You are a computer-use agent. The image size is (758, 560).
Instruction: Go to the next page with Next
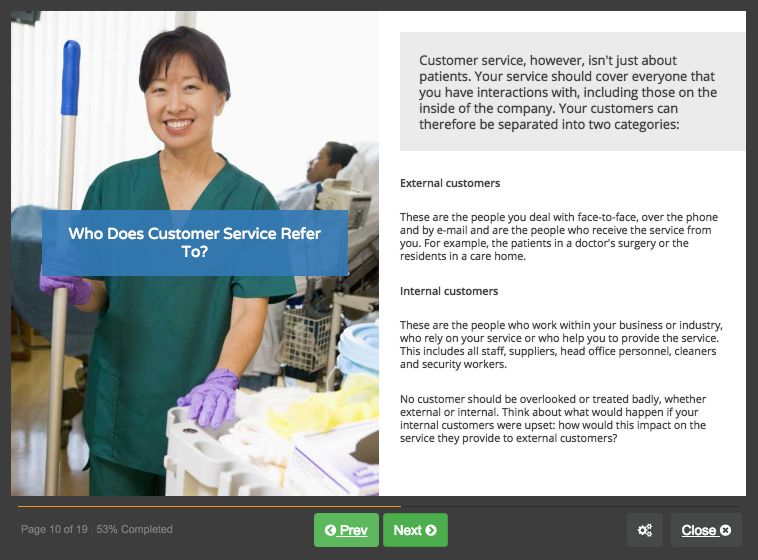(415, 530)
